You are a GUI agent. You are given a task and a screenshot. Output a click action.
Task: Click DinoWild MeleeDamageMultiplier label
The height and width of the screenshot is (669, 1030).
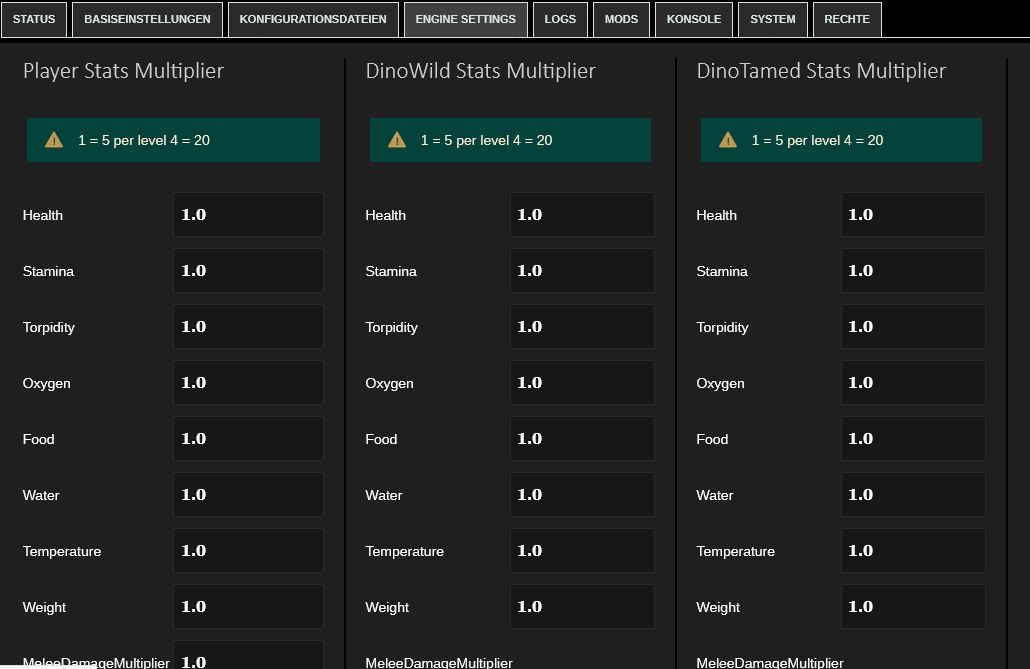pyautogui.click(x=439, y=662)
